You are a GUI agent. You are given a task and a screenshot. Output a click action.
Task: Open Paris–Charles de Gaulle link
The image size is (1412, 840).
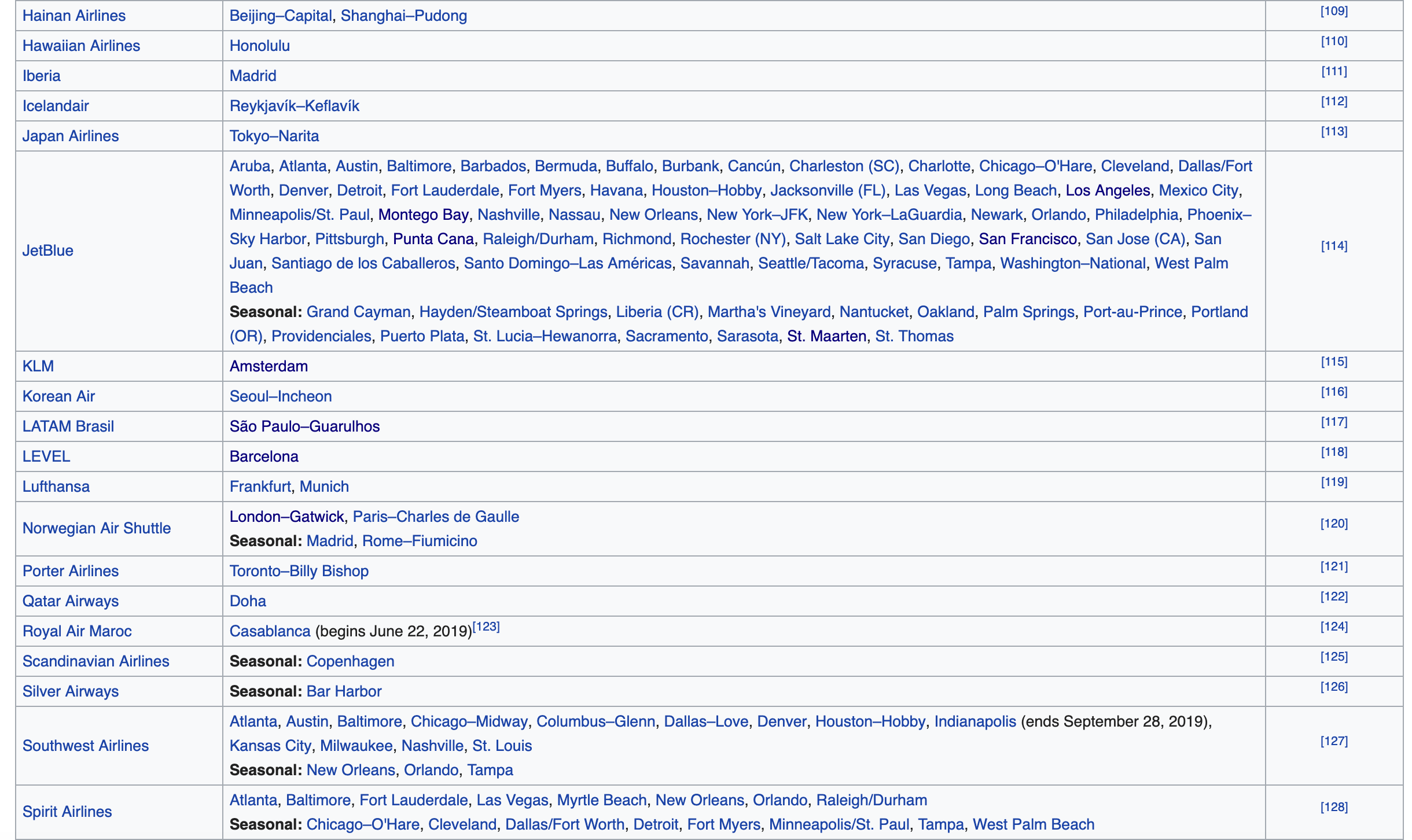436,517
